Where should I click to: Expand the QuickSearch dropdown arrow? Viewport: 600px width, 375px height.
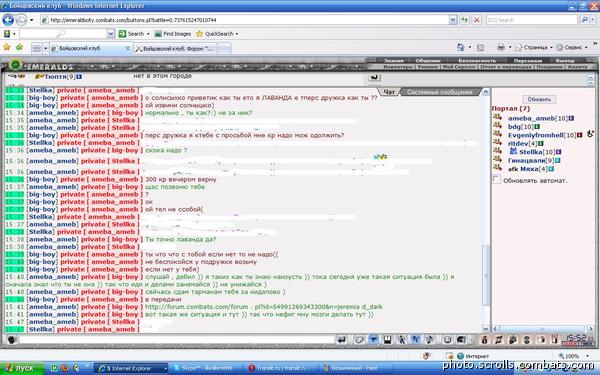pos(237,34)
